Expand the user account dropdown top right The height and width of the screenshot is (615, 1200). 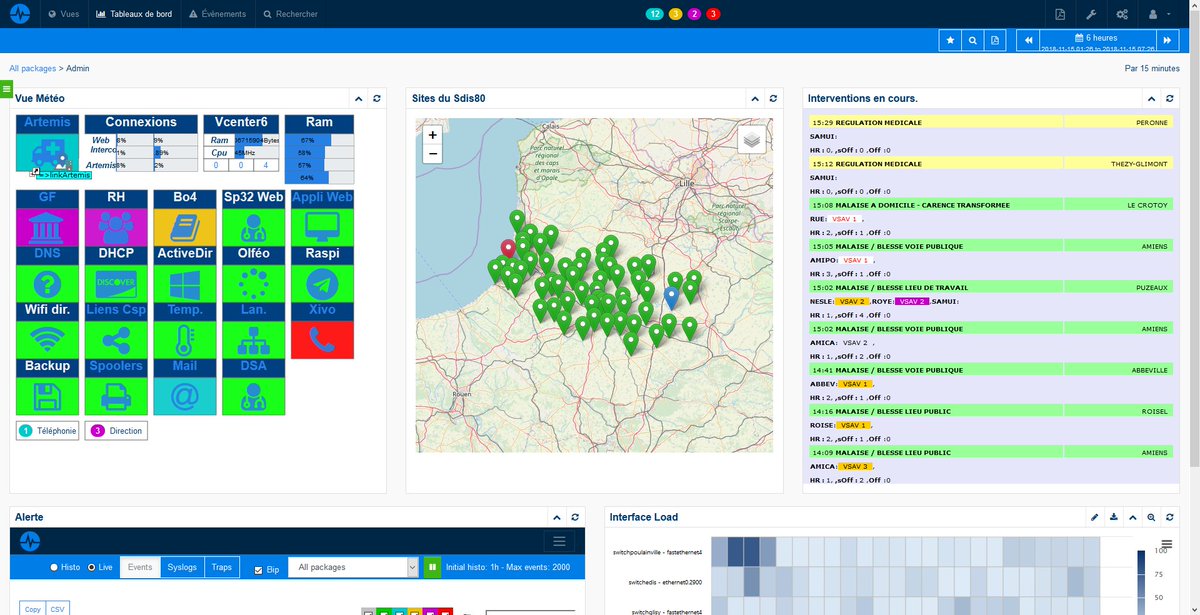click(1158, 14)
